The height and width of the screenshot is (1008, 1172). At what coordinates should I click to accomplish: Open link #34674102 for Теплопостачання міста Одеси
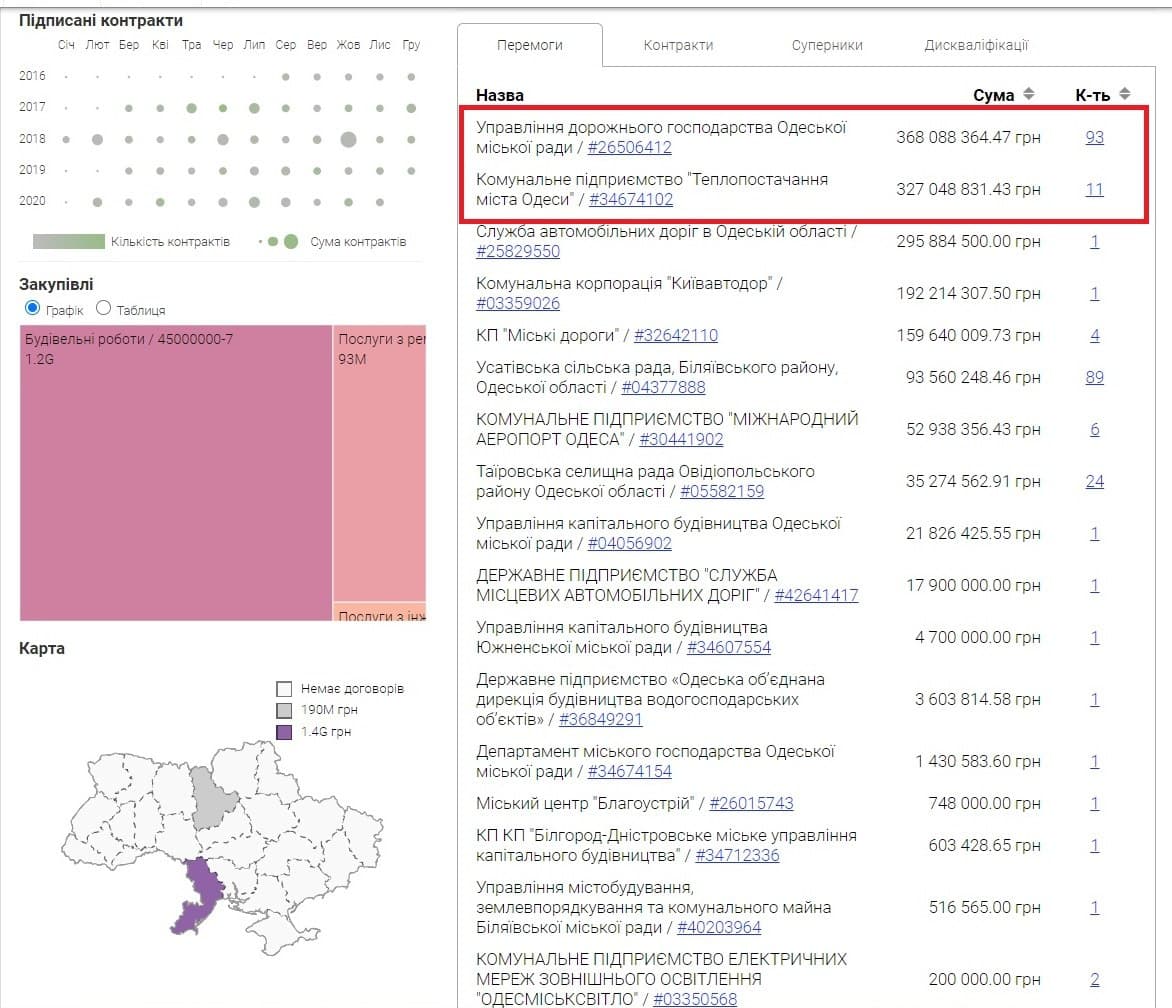click(630, 200)
